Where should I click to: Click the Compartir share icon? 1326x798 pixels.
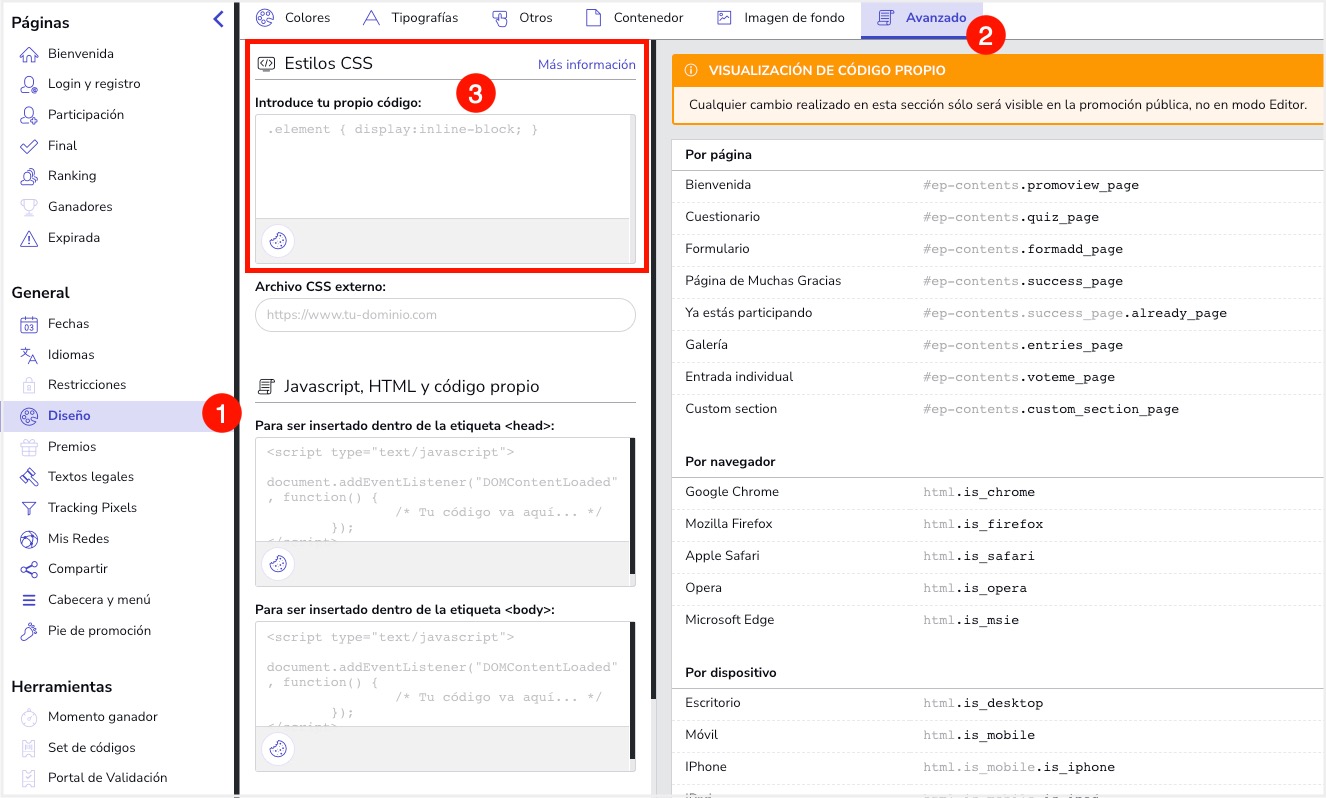point(29,569)
